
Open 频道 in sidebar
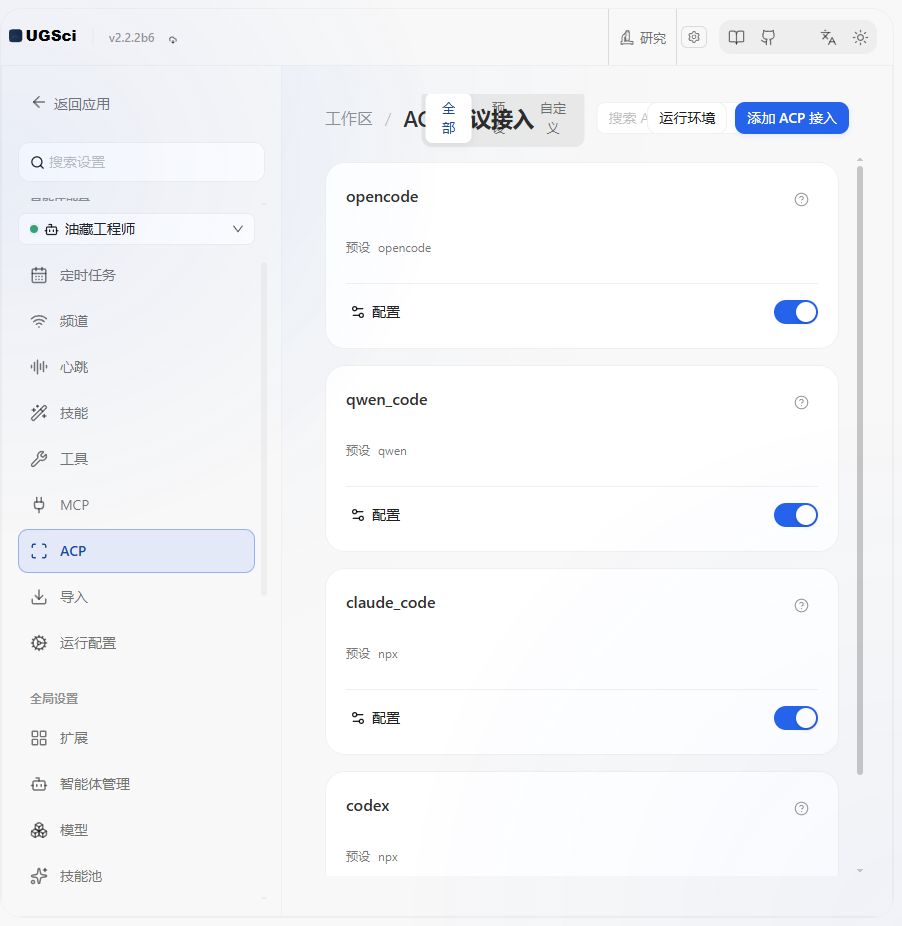pyautogui.click(x=136, y=321)
